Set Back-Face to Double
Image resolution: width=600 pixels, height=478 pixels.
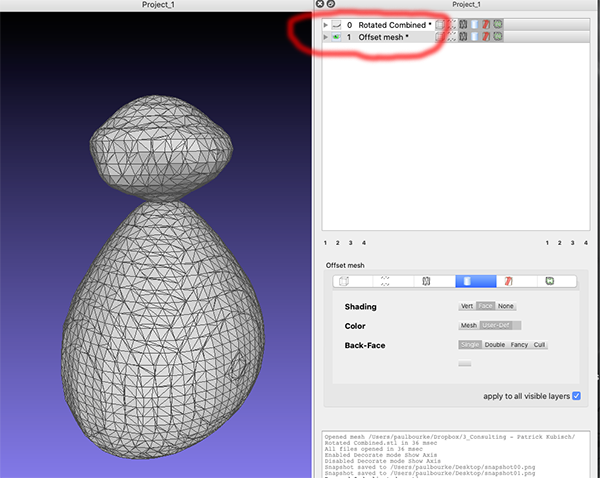pos(495,344)
